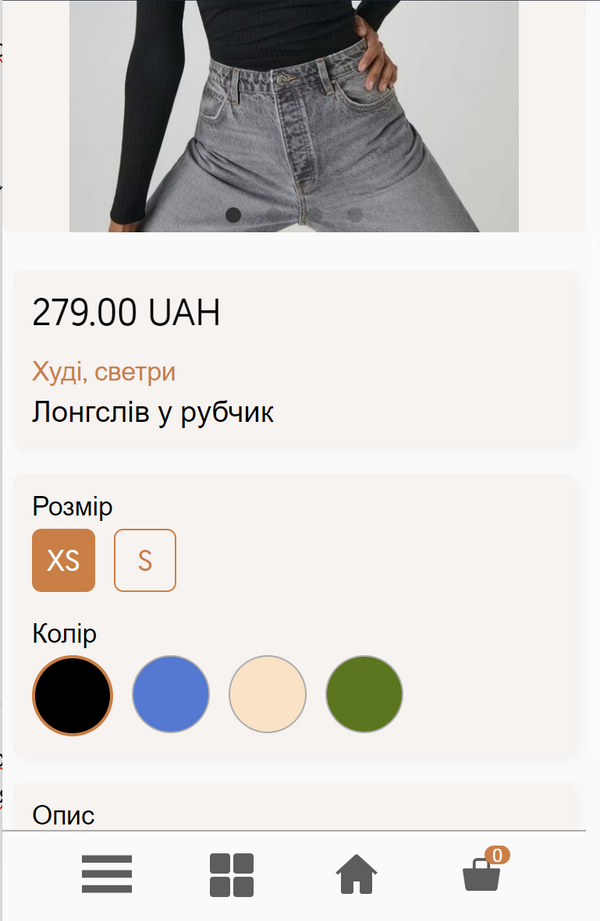Screen dimensions: 600x921
Task: Open the hamburger menu in bottom navigation
Action: [106, 874]
